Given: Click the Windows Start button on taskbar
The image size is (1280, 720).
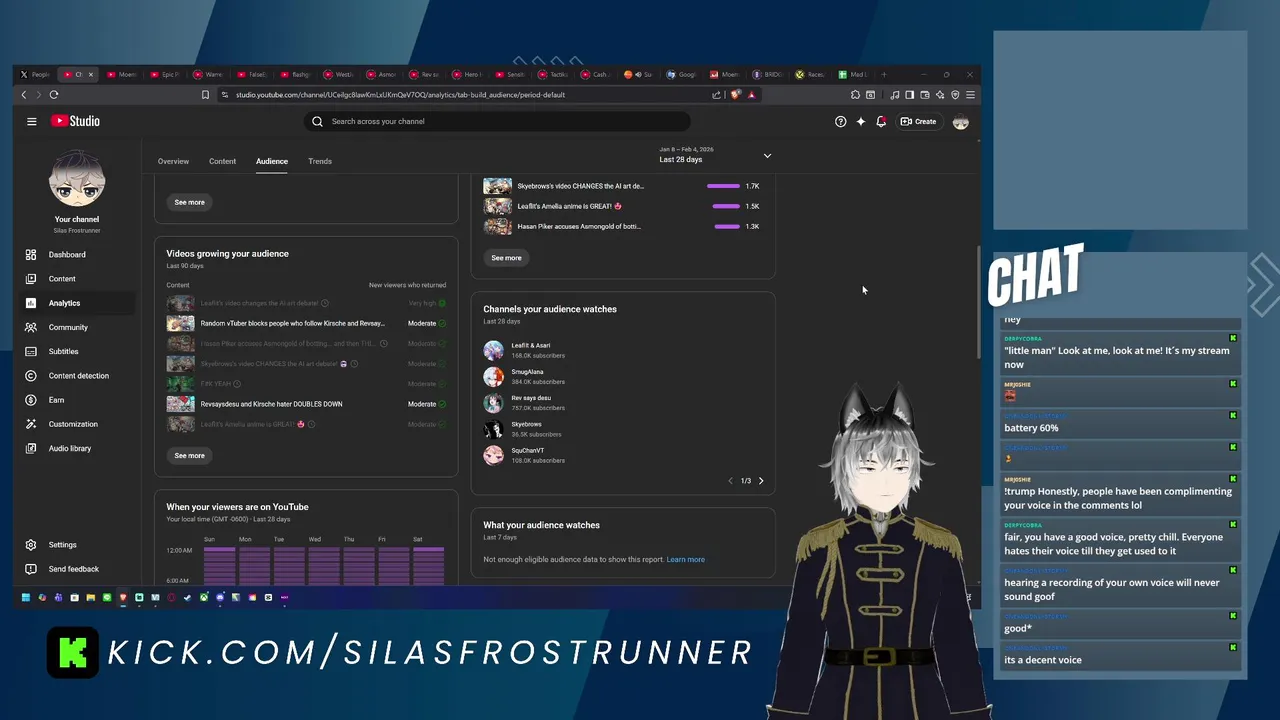Looking at the screenshot, I should pos(26,598).
